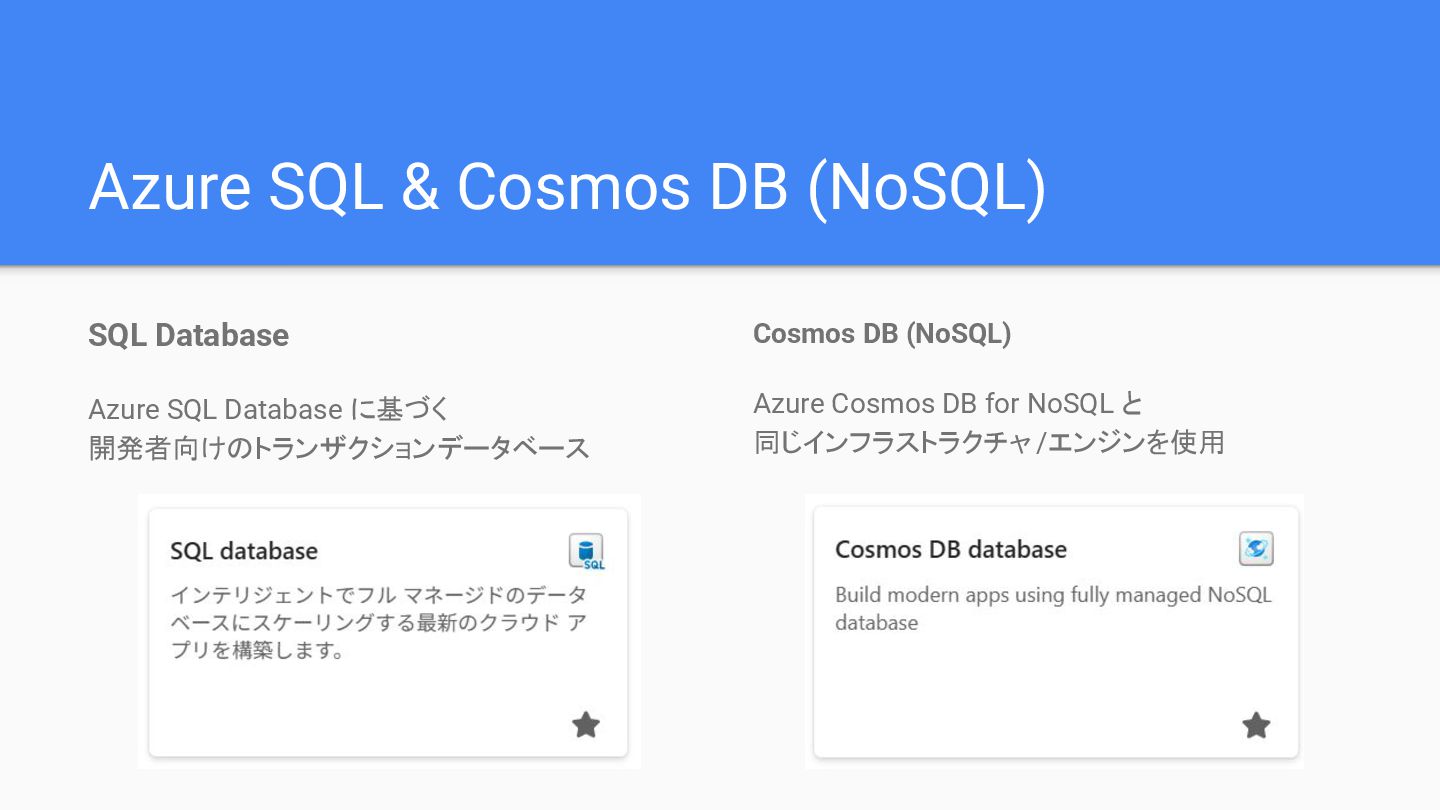Favorite the SQL database card star

[x=586, y=725]
